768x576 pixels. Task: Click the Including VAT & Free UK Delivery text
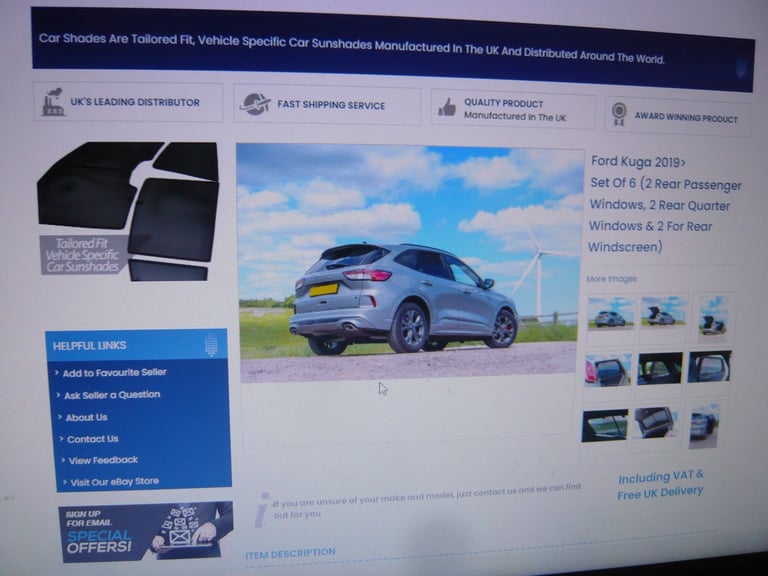(660, 485)
